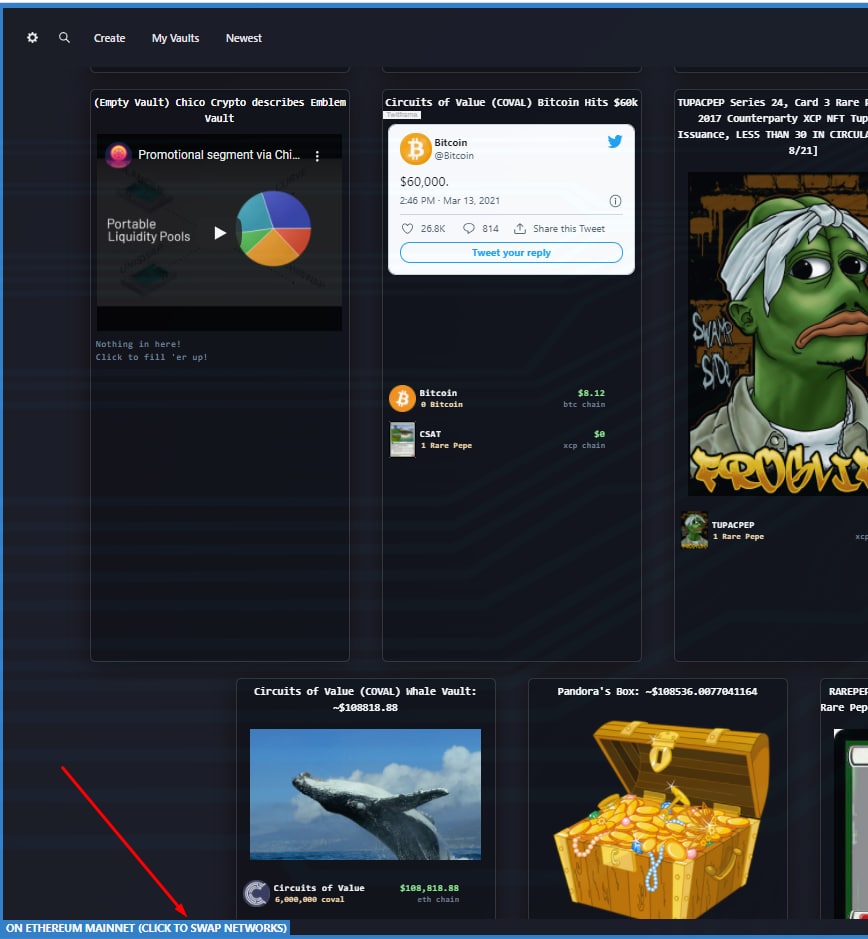Play the Portable Liquidity Pools video

(220, 232)
